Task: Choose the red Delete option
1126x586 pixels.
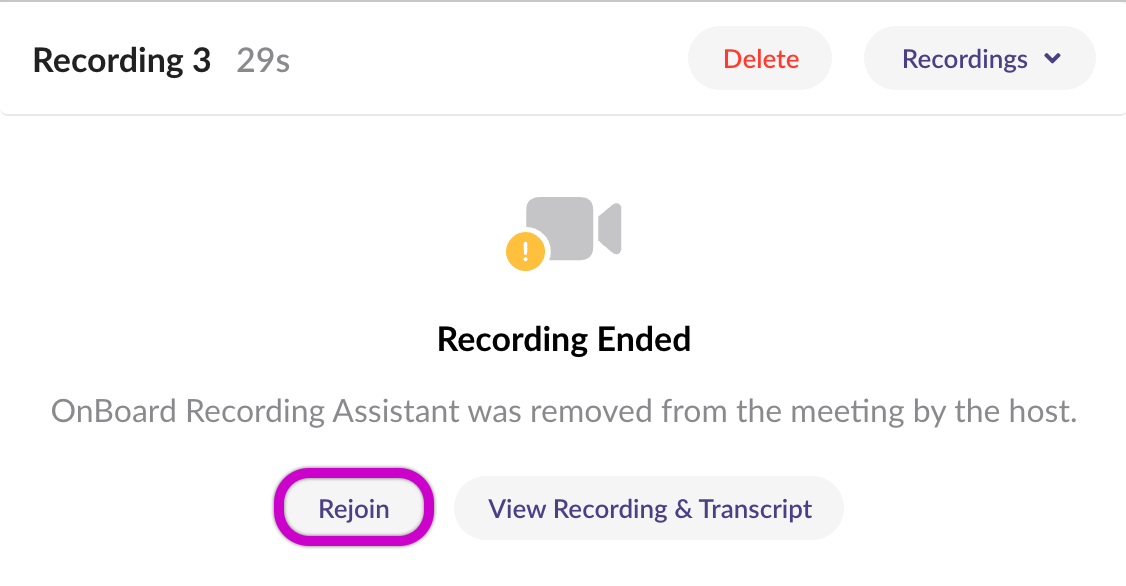Action: click(760, 58)
